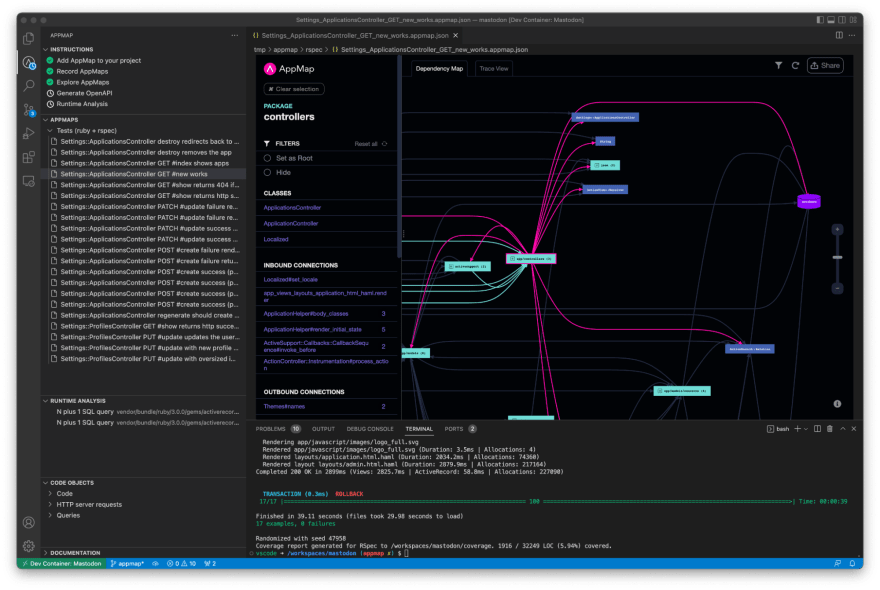The height and width of the screenshot is (590, 880).
Task: Open the new terminal launch dropdown
Action: (806, 429)
